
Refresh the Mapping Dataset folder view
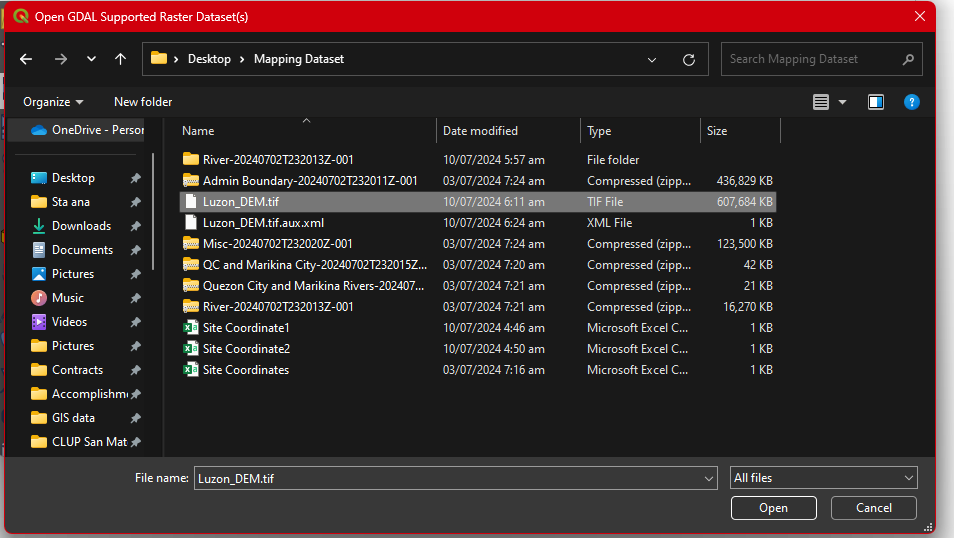coord(688,60)
